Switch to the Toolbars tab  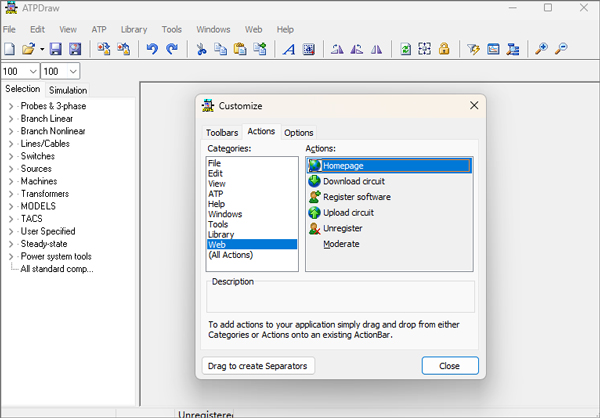pos(222,132)
